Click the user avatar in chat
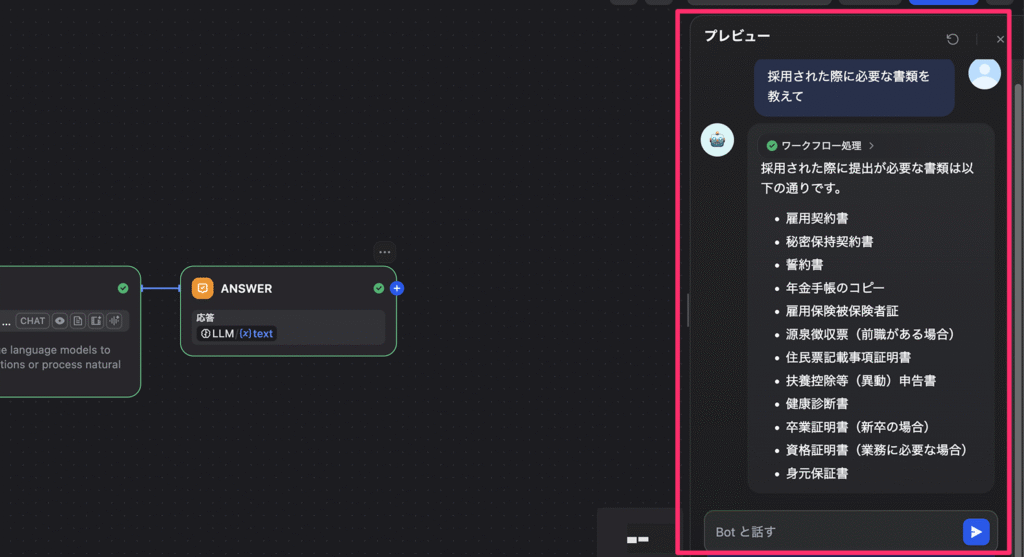 pyautogui.click(x=984, y=73)
